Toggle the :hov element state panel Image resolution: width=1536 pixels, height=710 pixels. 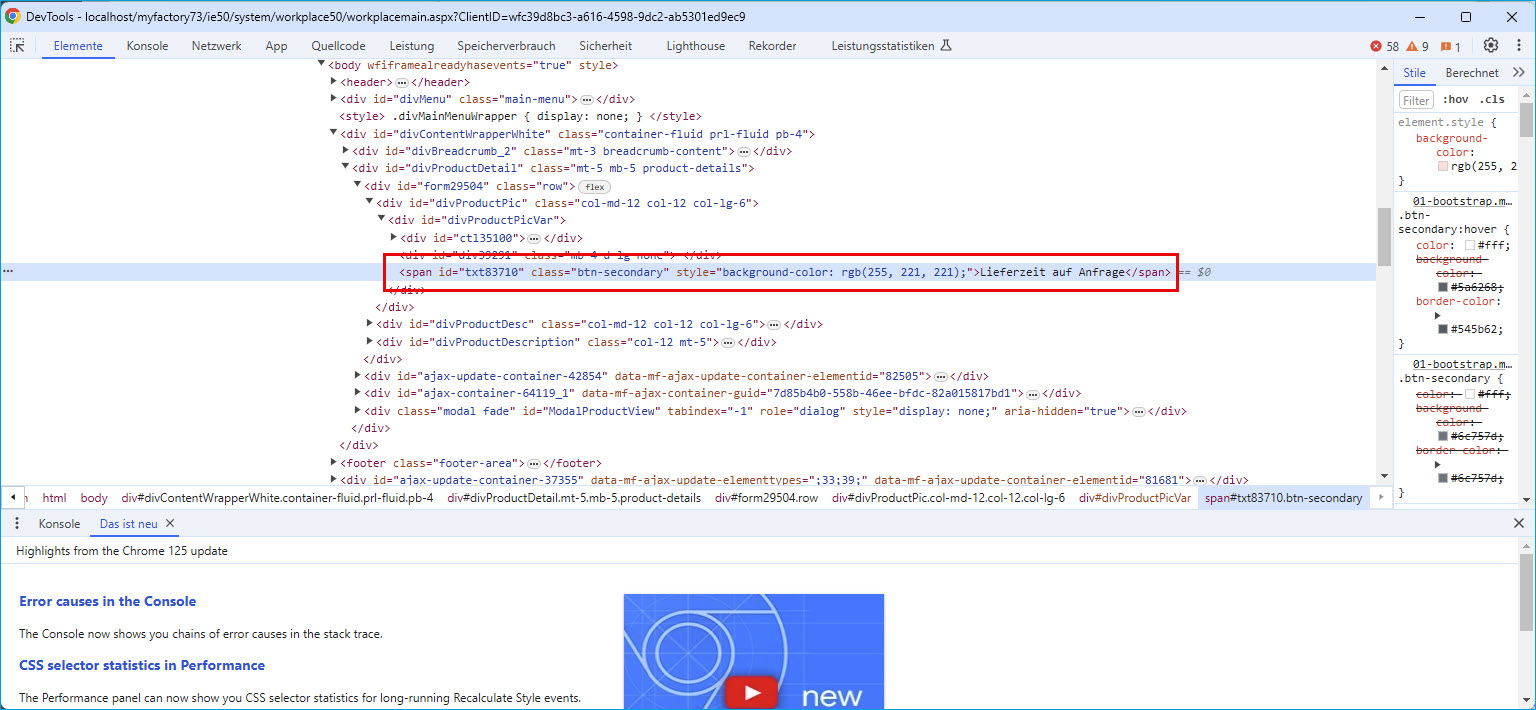click(1456, 100)
